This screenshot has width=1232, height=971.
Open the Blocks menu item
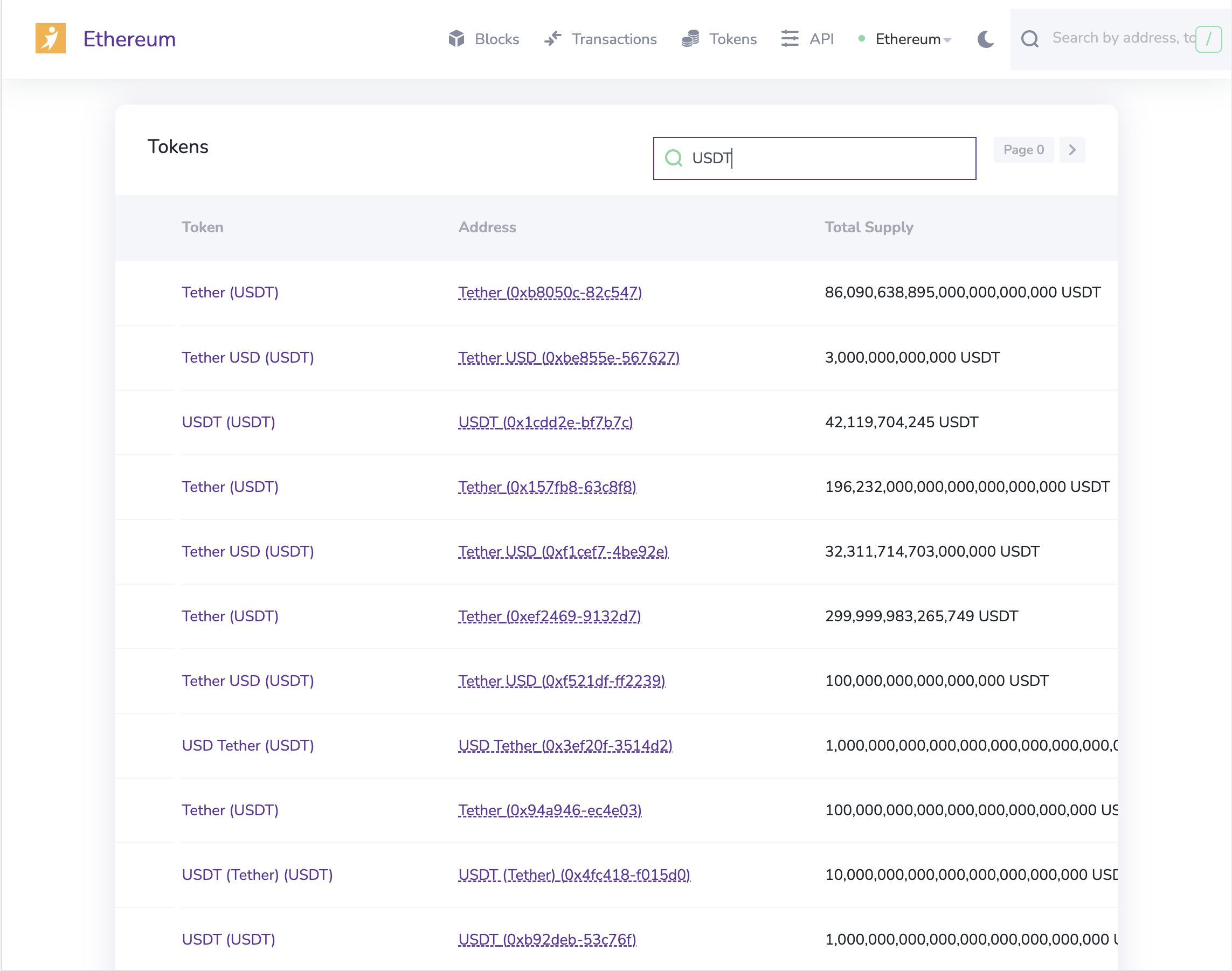click(496, 39)
